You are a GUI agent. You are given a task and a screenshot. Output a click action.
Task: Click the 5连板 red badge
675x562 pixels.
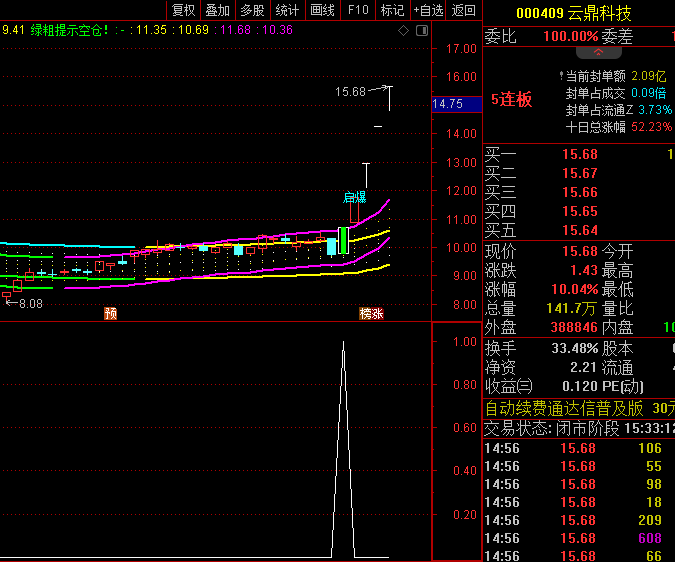click(x=511, y=100)
